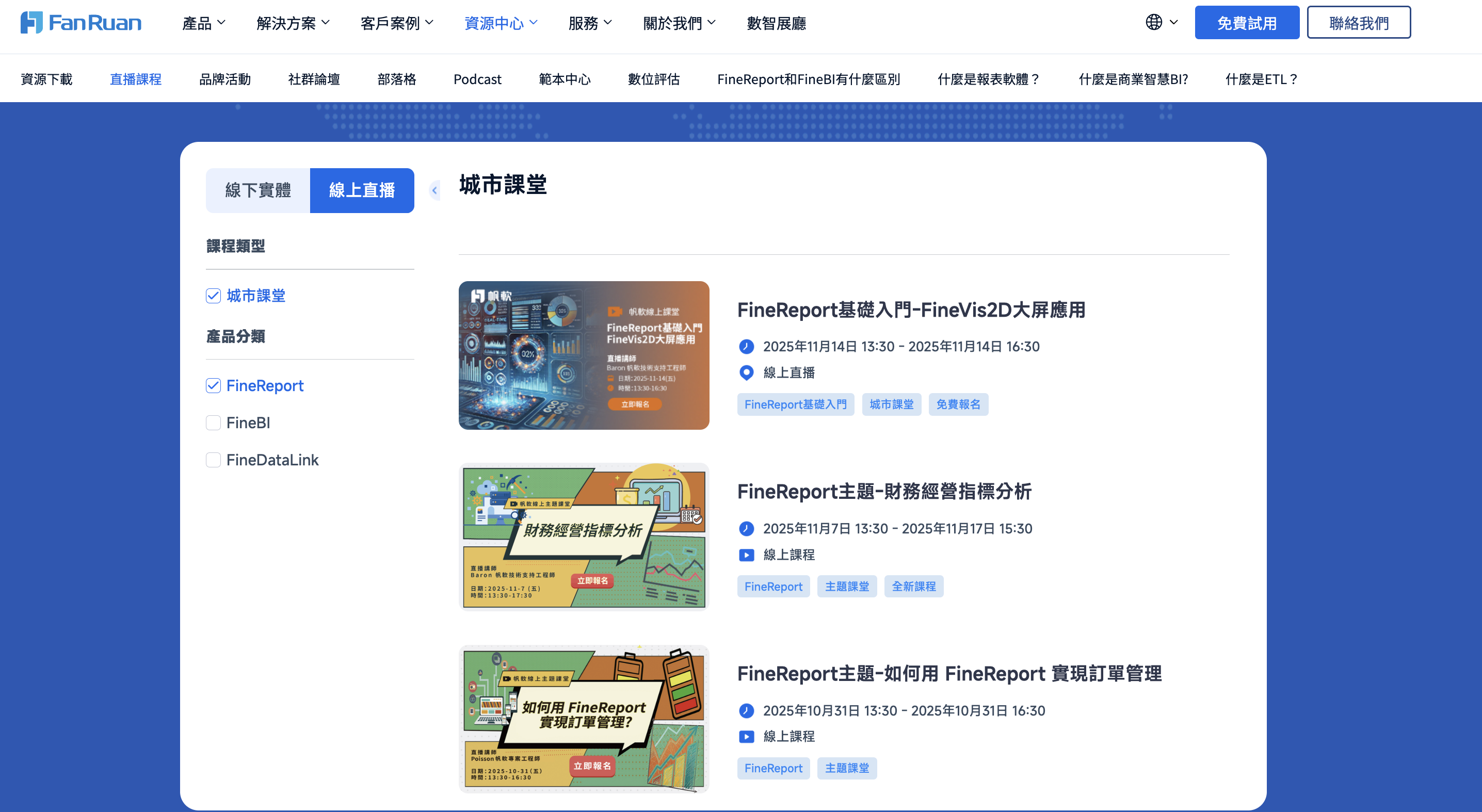Click the 聯絡我們 button
Image resolution: width=1482 pixels, height=812 pixels.
point(1359,22)
